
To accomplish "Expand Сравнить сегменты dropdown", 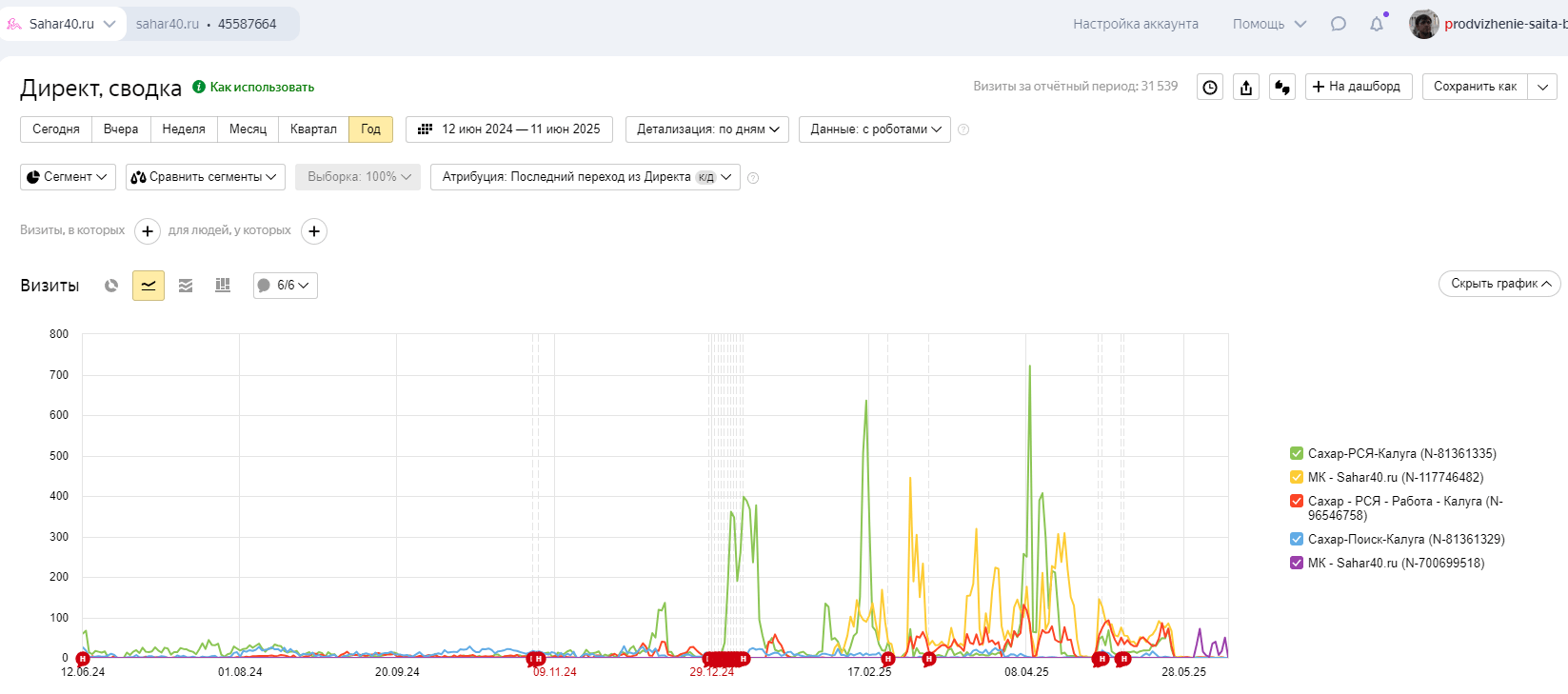I will click(206, 177).
